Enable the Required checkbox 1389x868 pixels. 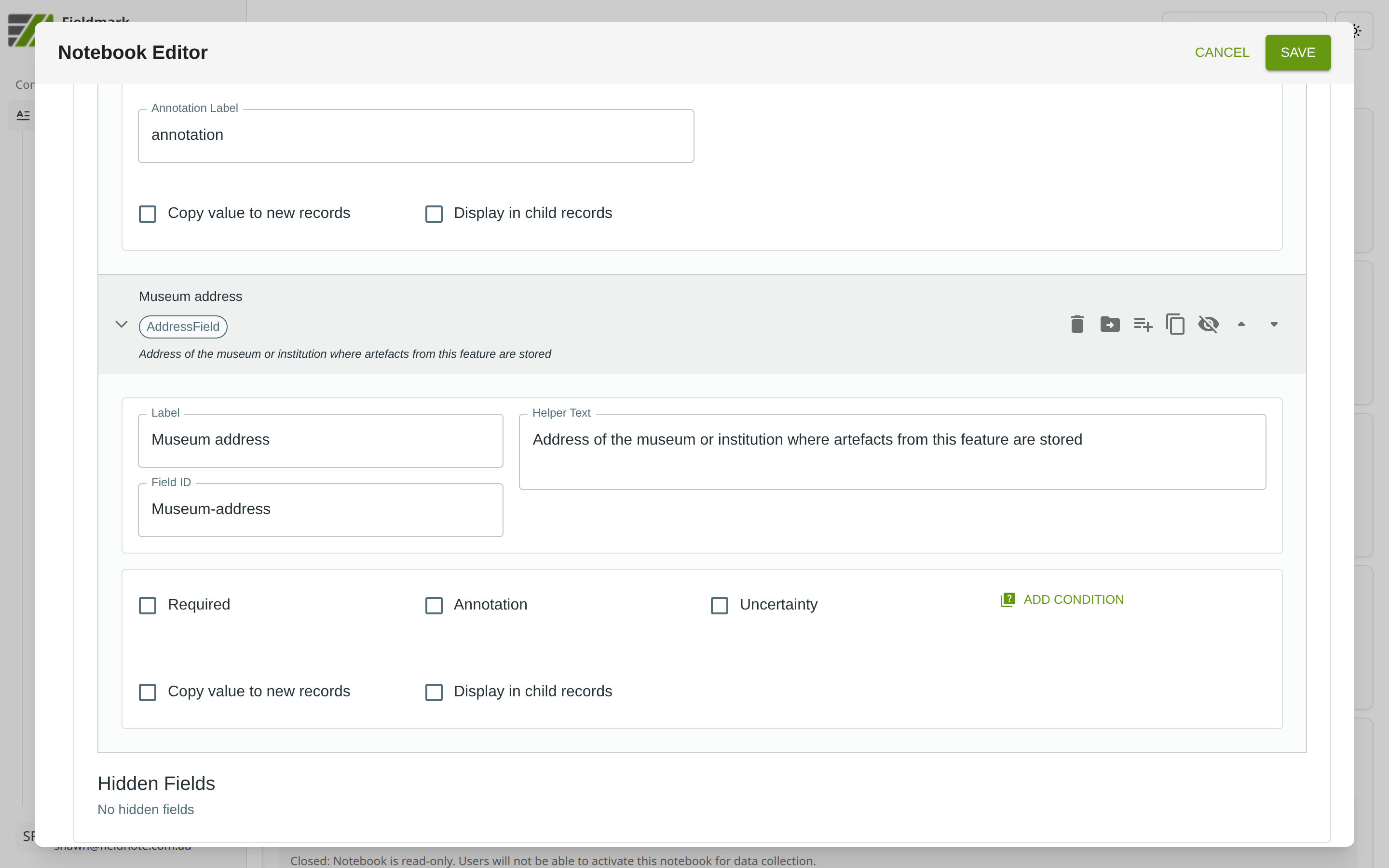pyautogui.click(x=148, y=605)
